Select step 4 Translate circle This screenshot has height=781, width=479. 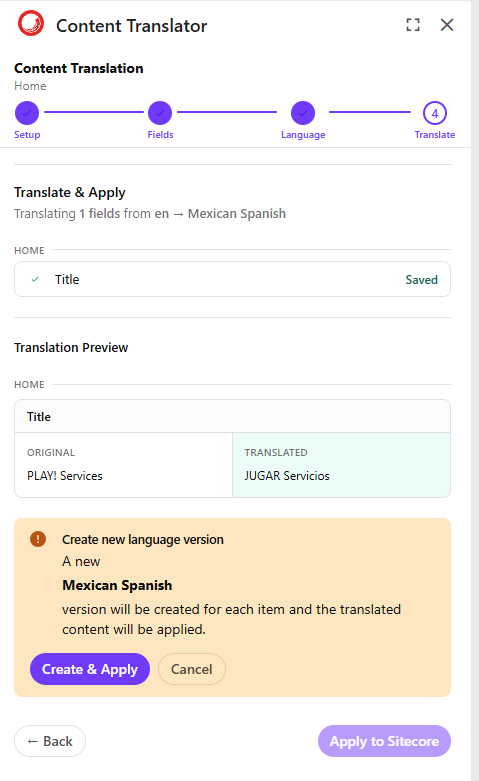[x=435, y=113]
